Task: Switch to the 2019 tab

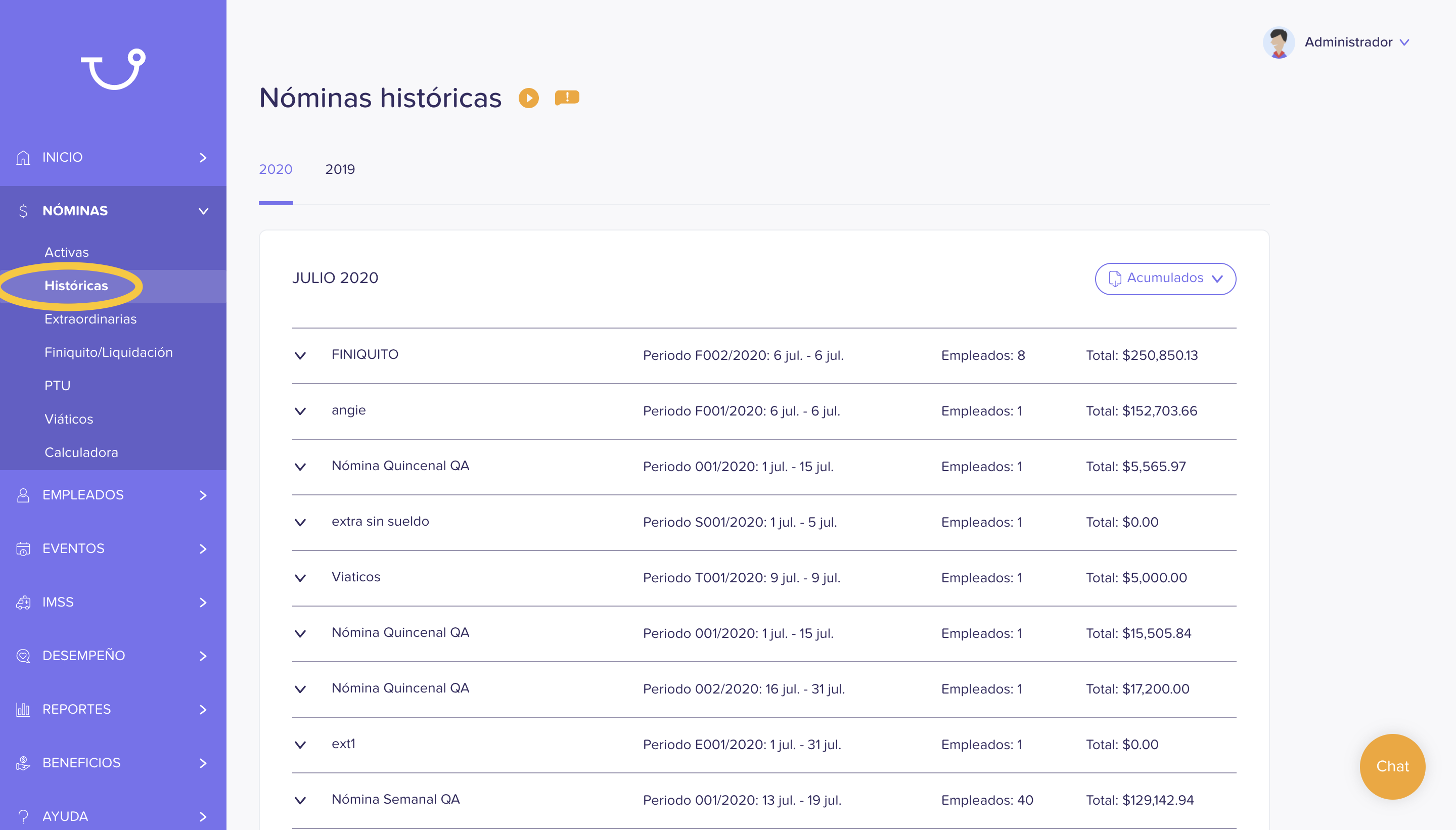Action: pyautogui.click(x=340, y=169)
